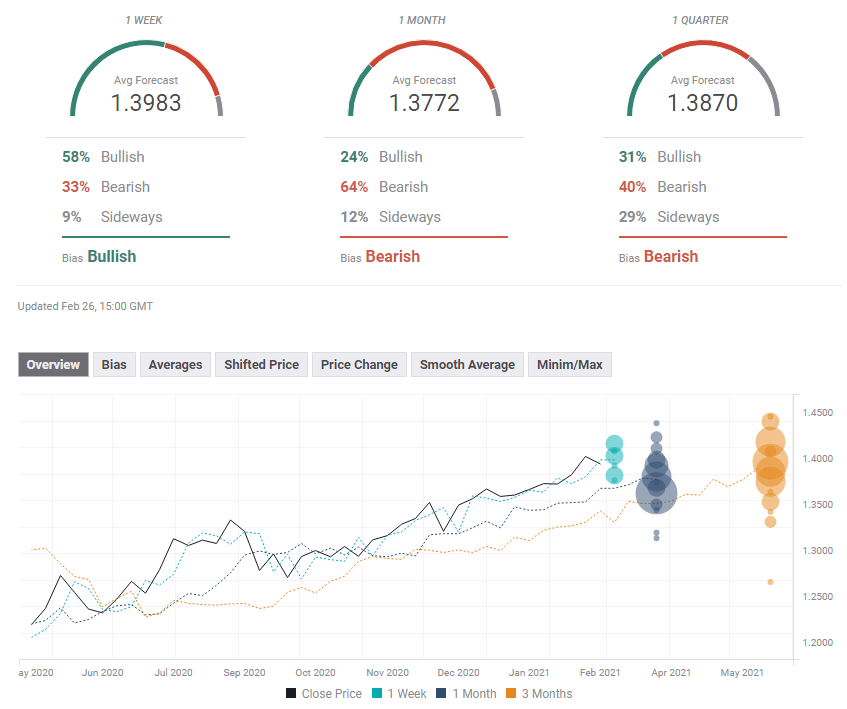
Task: Toggle 1 Week series in legend
Action: (x=402, y=693)
